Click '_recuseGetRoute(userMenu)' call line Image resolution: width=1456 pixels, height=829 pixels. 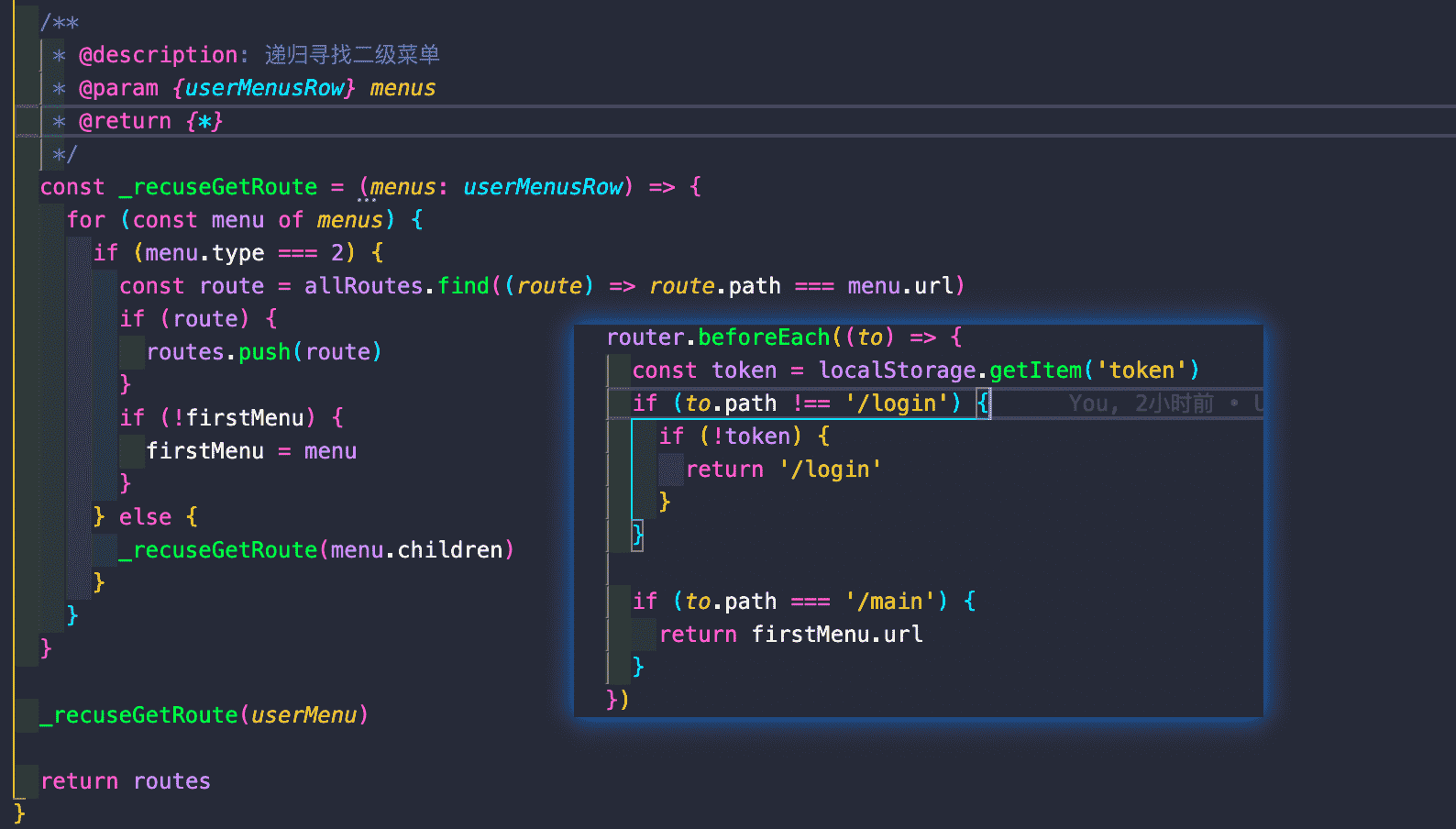pos(204,715)
